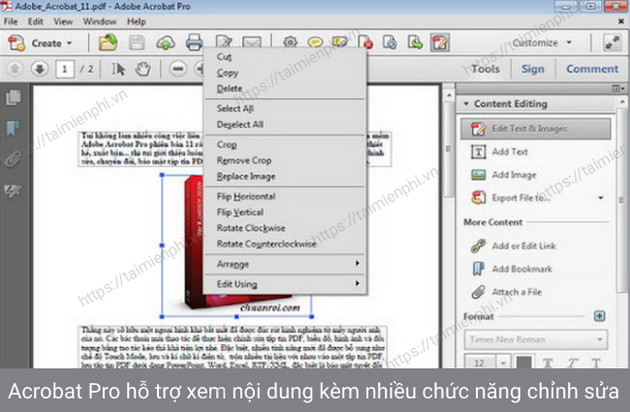Open the settings gear icon

[x=290, y=42]
